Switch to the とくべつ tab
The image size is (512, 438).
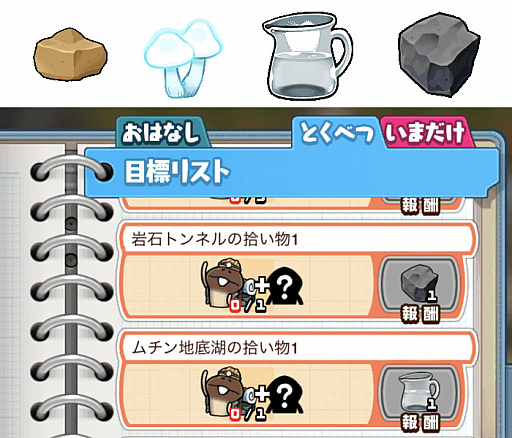337,133
